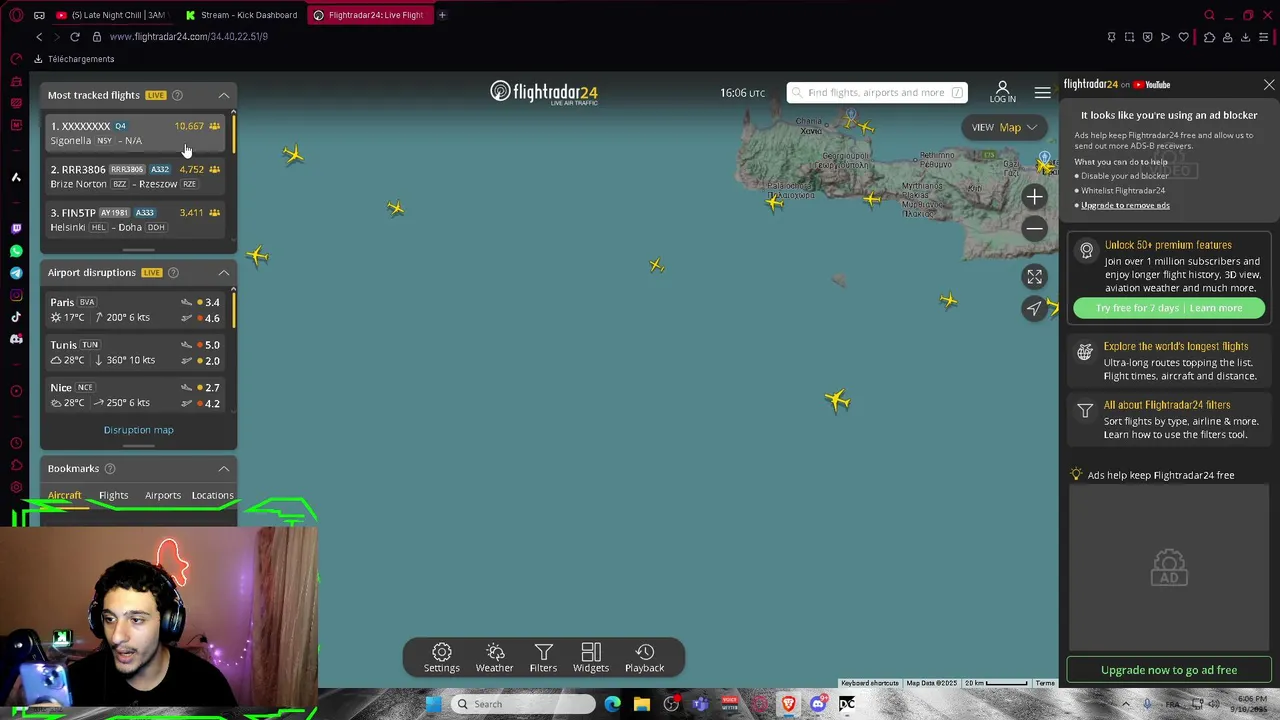This screenshot has height=720, width=1280.
Task: Select tracked flight RRR3806 row
Action: (135, 176)
